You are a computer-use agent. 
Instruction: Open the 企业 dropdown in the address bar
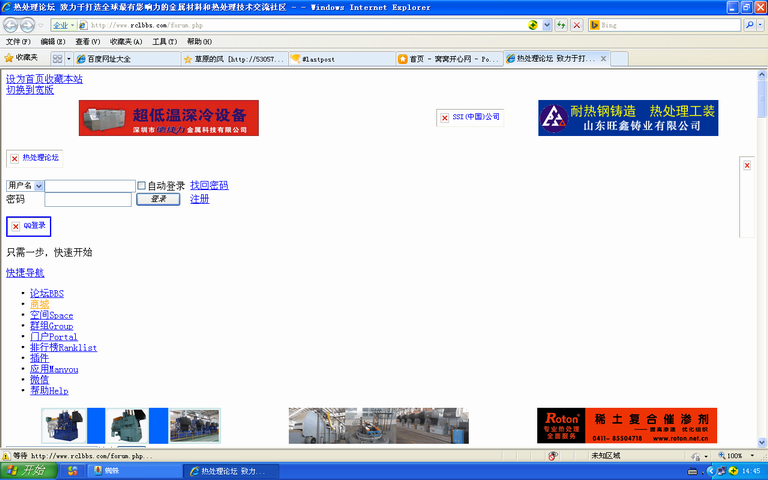point(64,25)
